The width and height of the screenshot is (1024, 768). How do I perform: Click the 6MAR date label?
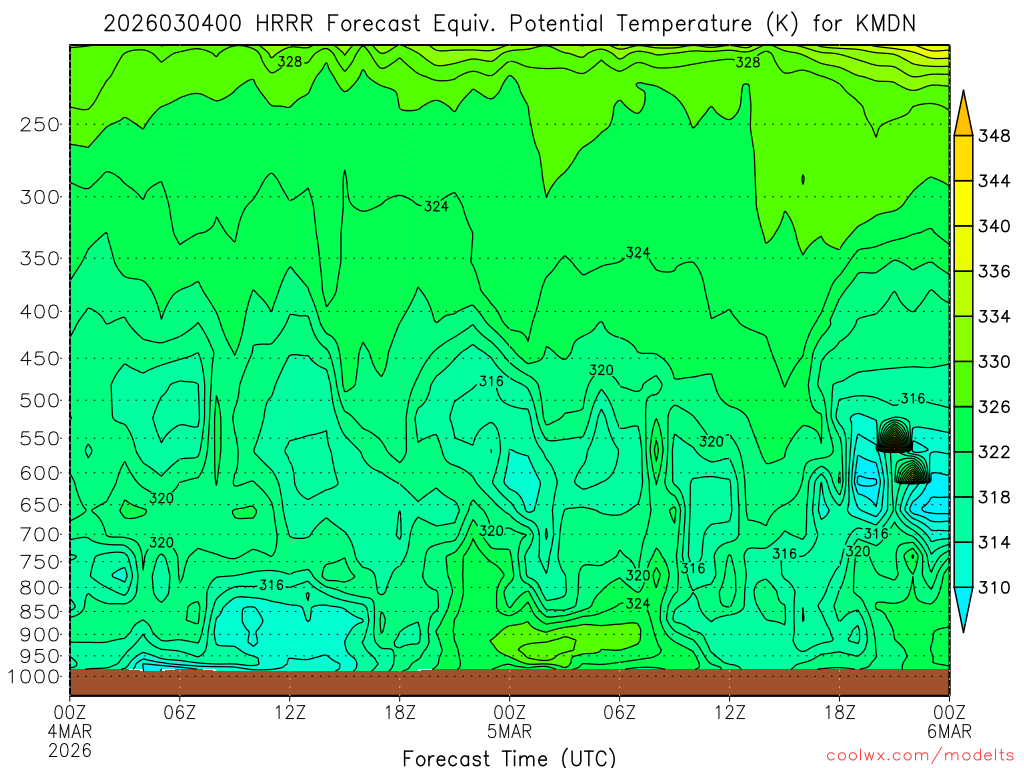tap(950, 731)
